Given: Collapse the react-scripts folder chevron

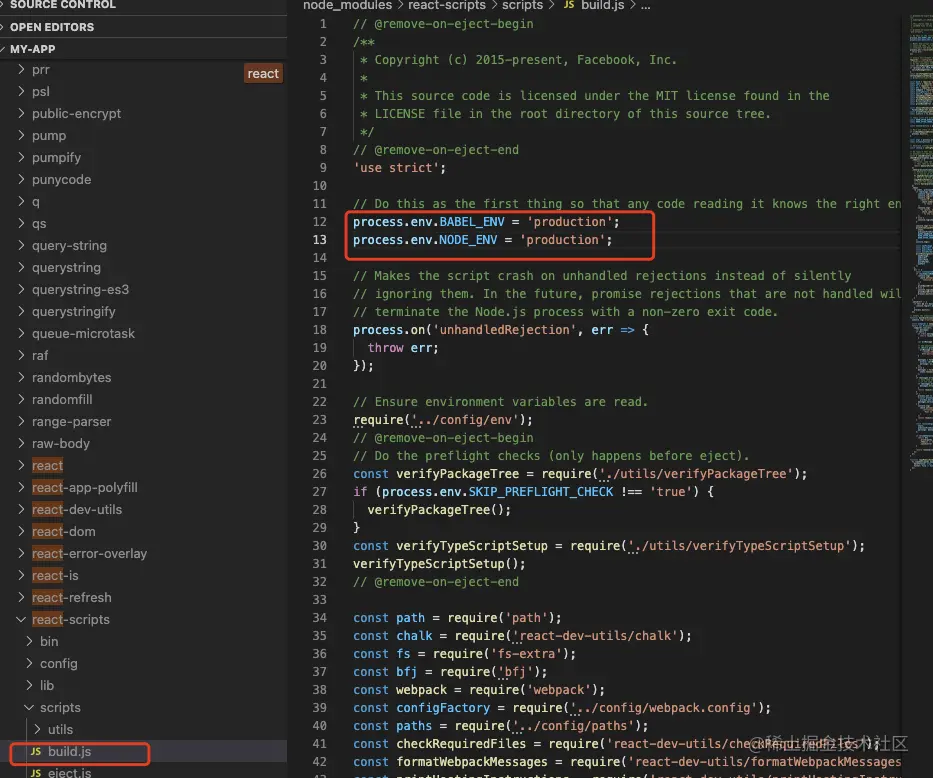Looking at the screenshot, I should 21,619.
